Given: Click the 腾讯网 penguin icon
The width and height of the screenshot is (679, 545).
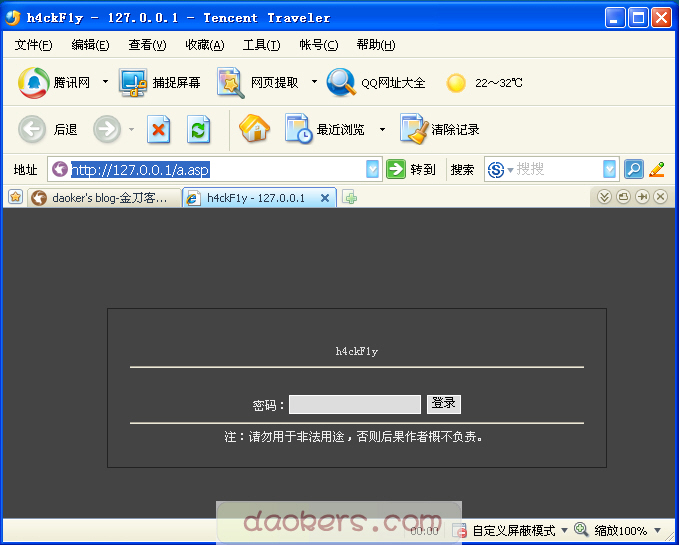Looking at the screenshot, I should click(x=33, y=82).
